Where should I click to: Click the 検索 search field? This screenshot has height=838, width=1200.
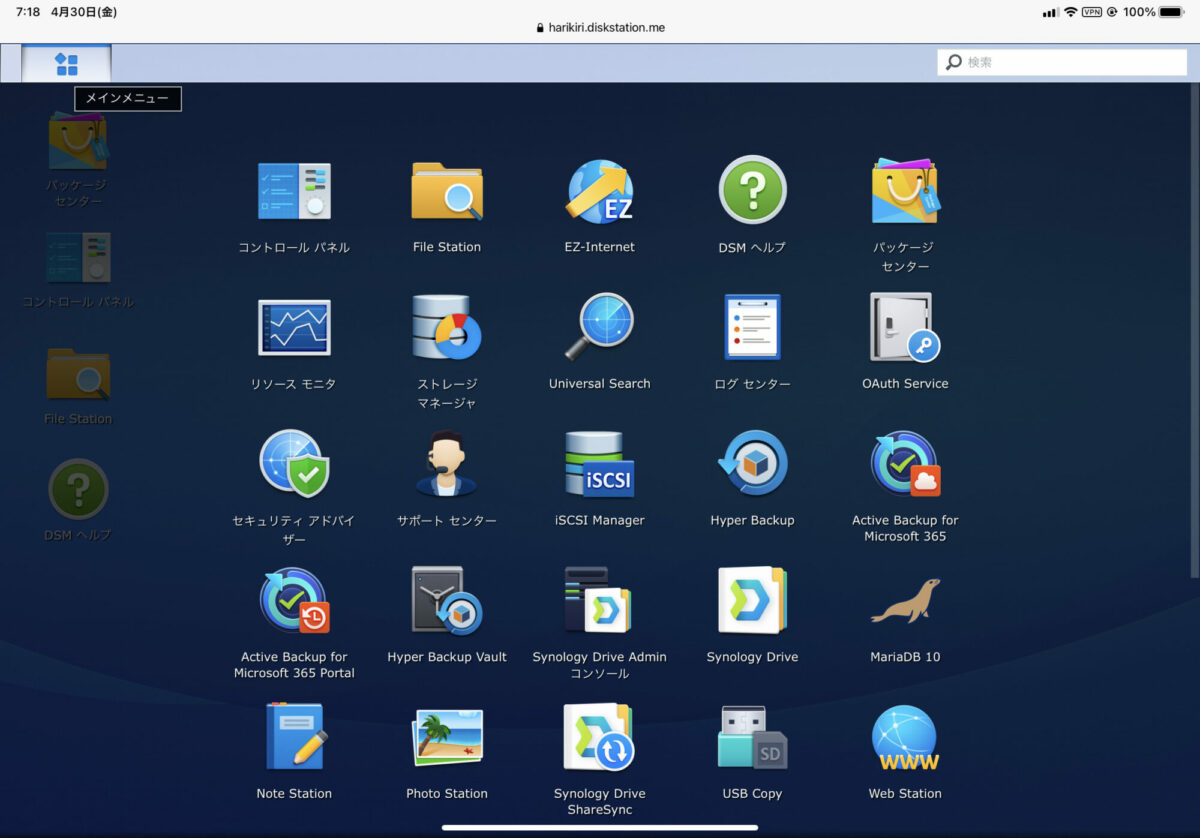(x=1062, y=62)
